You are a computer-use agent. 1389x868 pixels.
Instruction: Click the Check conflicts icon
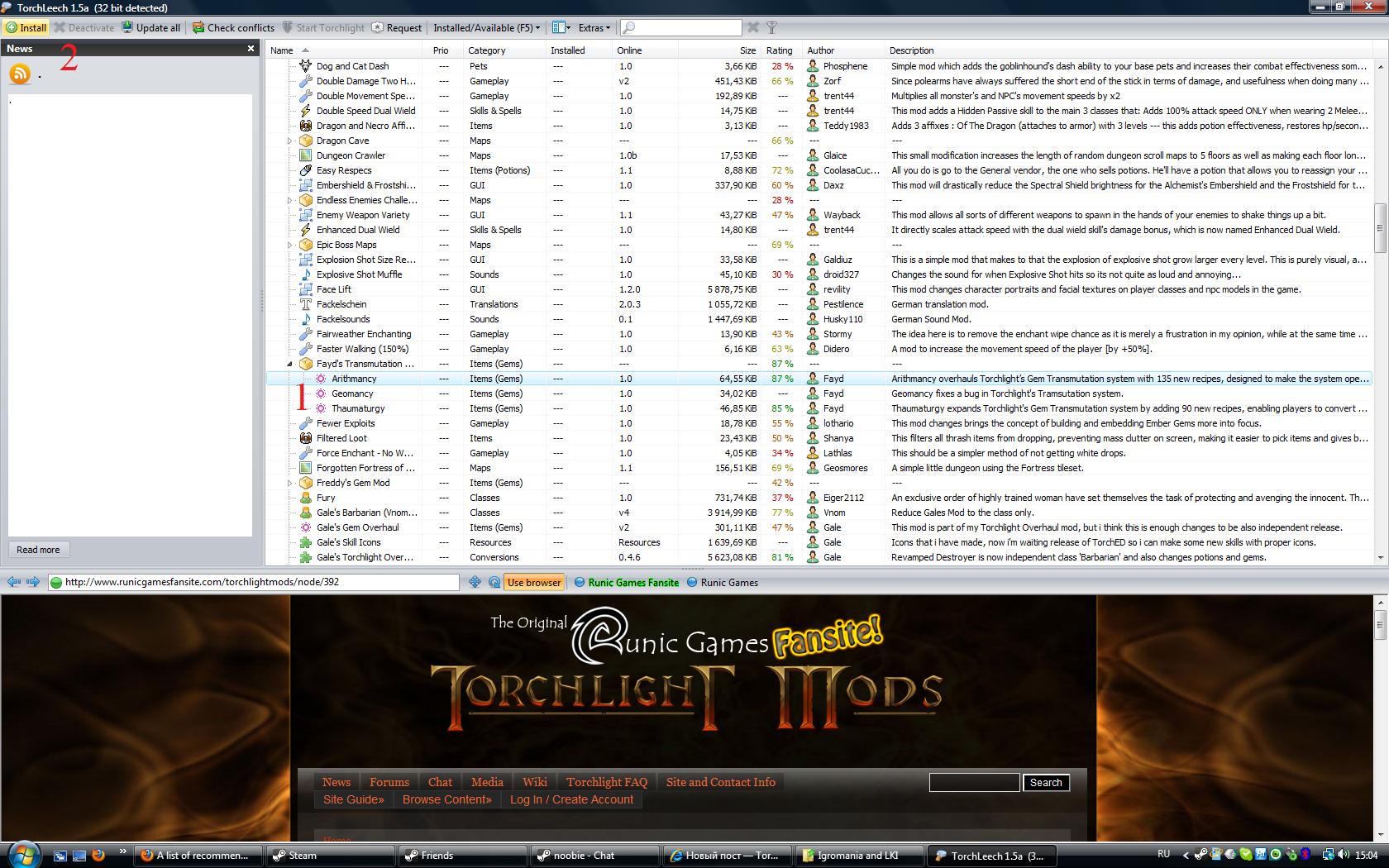(x=198, y=27)
